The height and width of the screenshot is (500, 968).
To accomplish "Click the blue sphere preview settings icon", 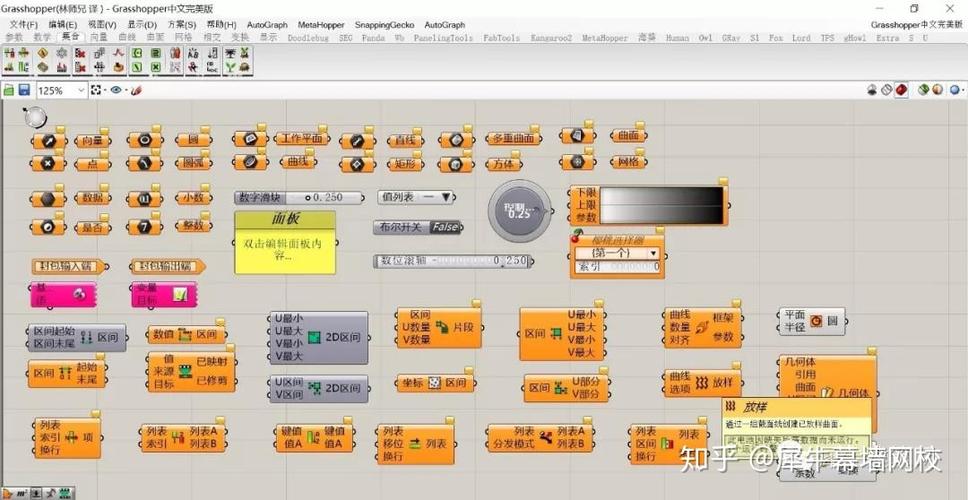I will pyautogui.click(x=954, y=90).
